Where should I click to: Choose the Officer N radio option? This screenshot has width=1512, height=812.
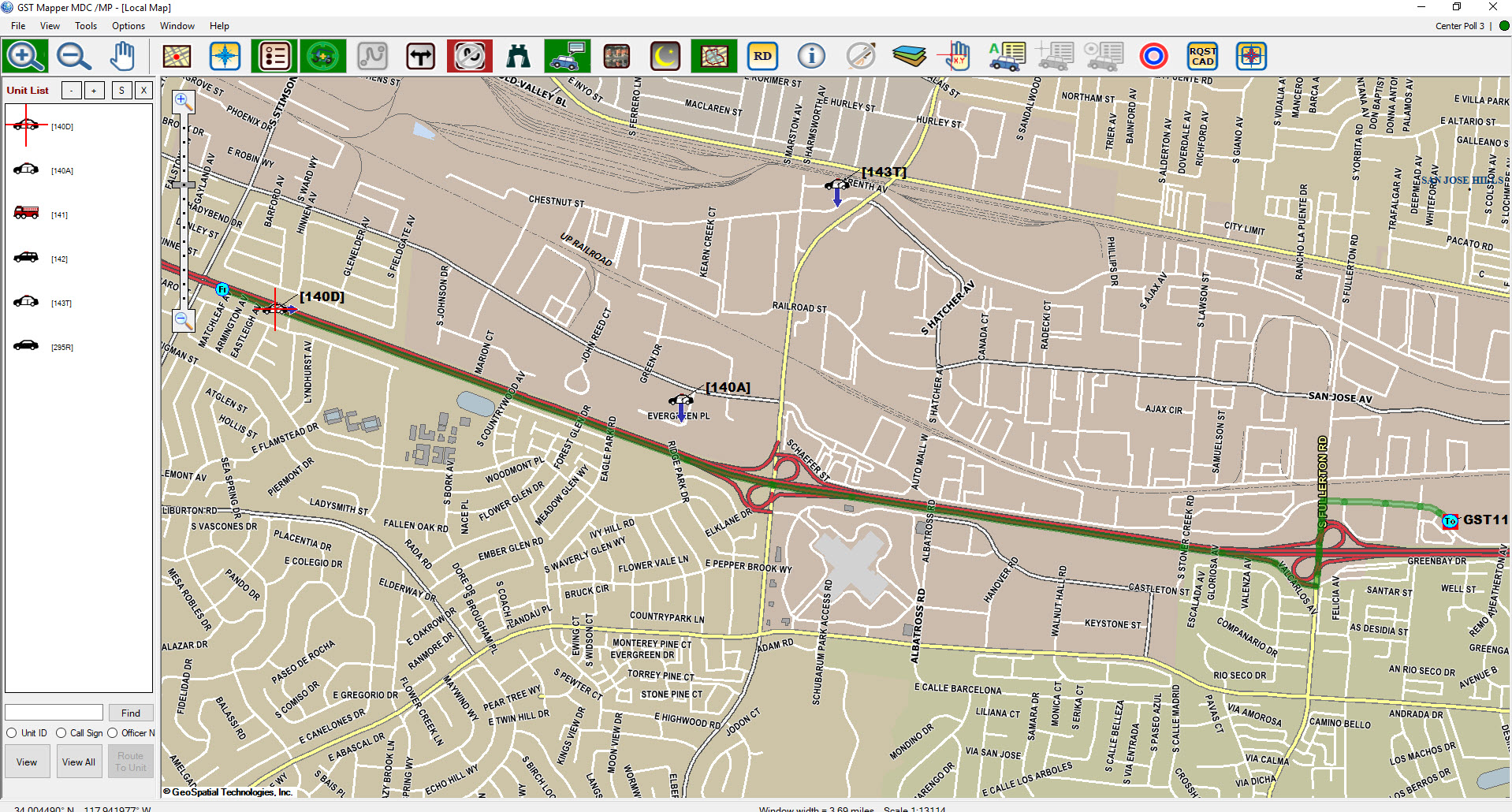coord(113,733)
